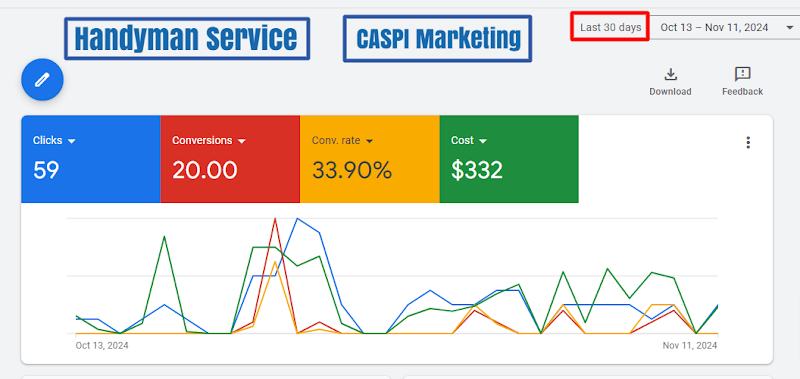
Task: Click the Oct 13, 2024 axis label
Action: tap(102, 346)
